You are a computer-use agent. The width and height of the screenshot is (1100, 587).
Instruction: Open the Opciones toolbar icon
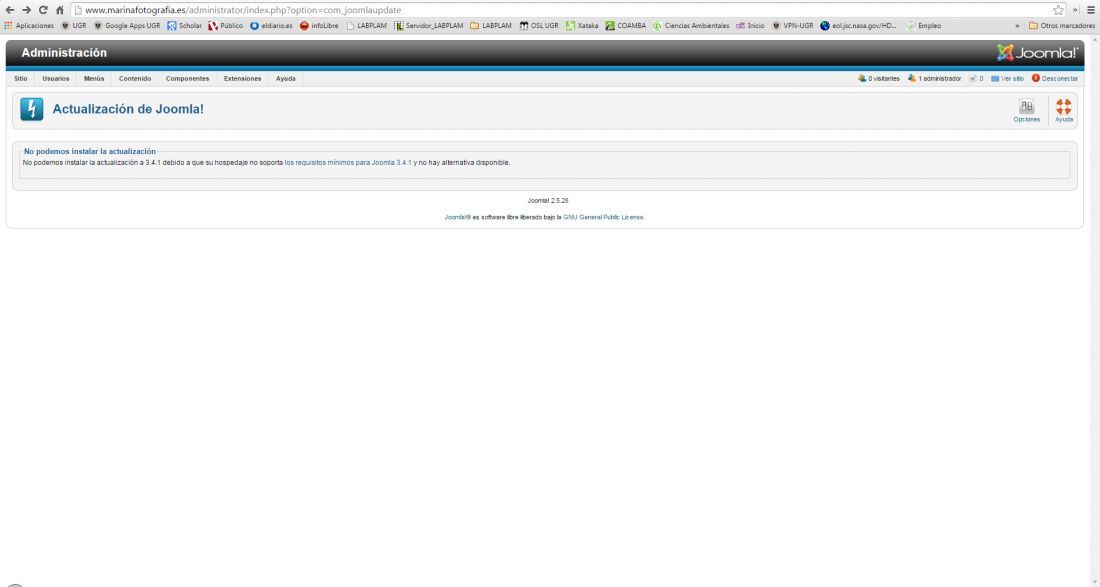click(1026, 111)
